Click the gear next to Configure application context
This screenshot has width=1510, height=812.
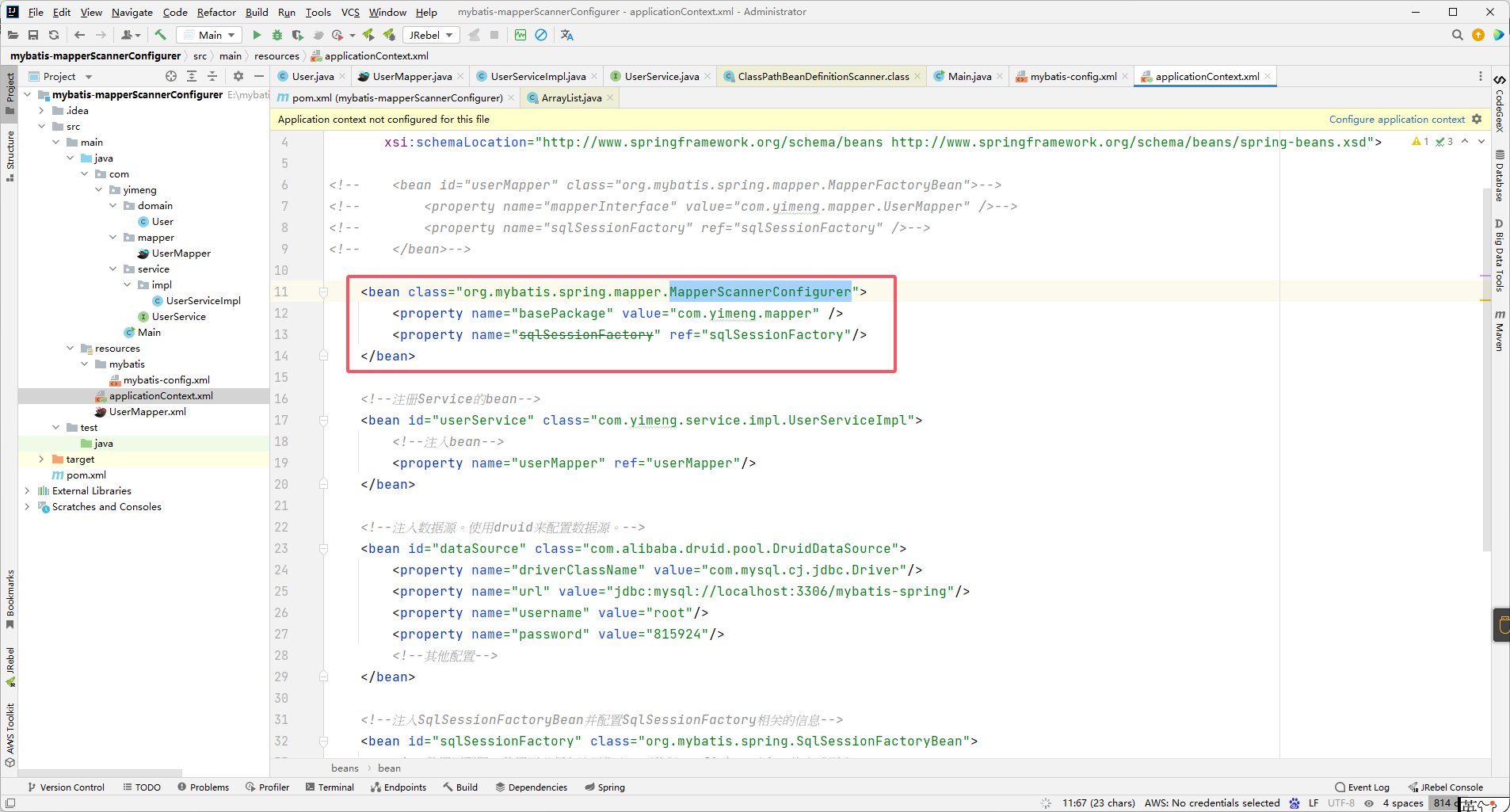(1477, 119)
